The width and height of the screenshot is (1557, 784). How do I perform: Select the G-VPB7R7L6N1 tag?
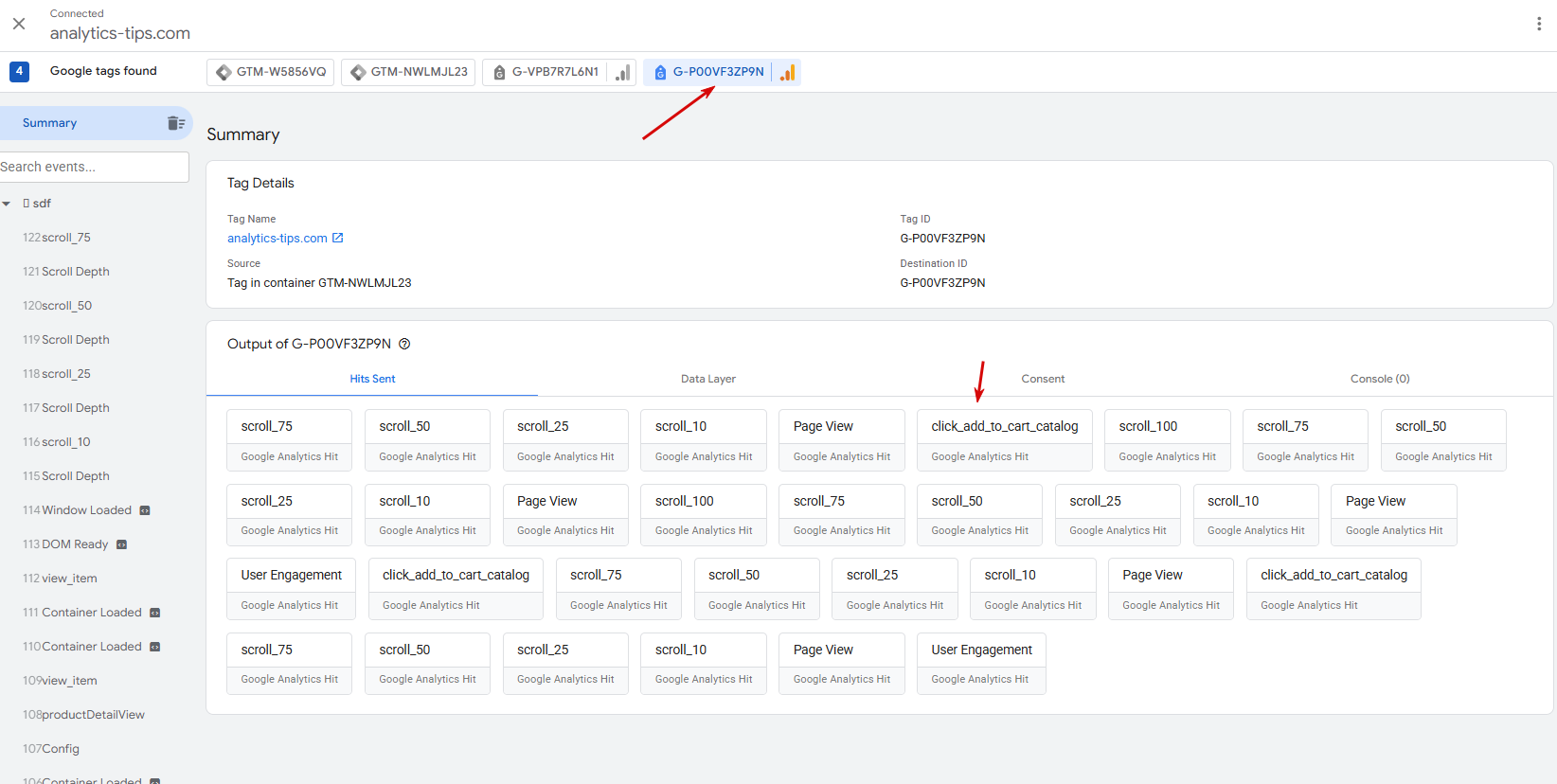coord(559,72)
